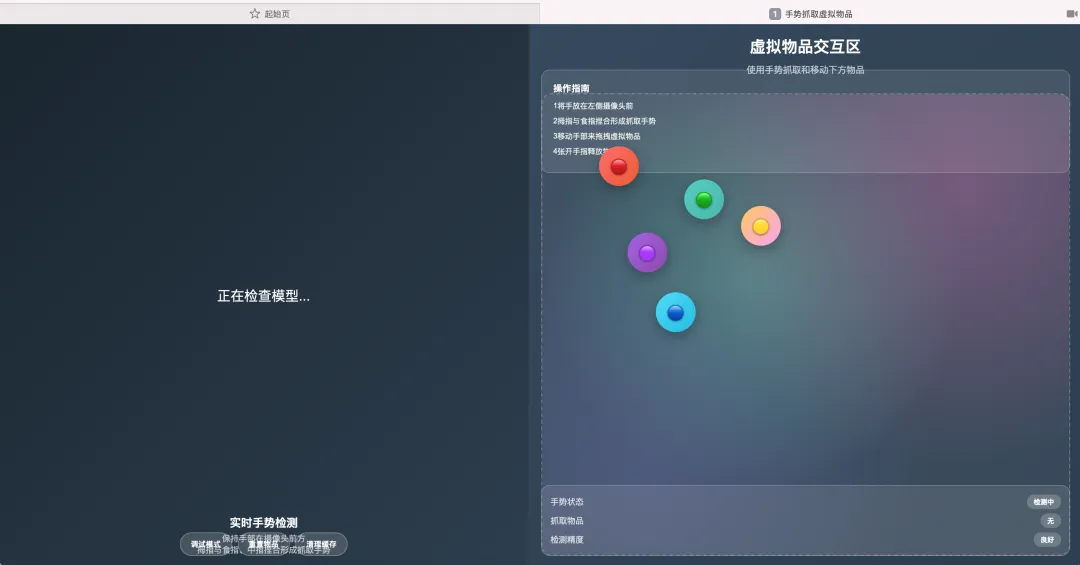Pick the yellow ball on peach circle
Viewport: 1080px width, 565px height.
tap(760, 226)
